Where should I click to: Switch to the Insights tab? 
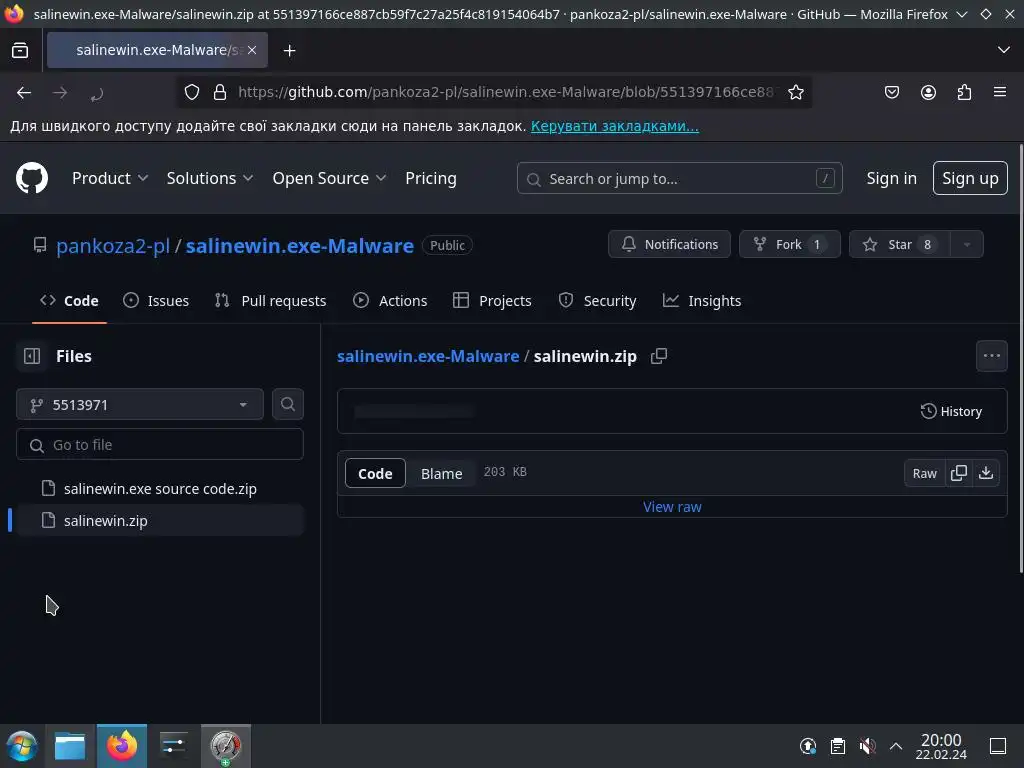[x=702, y=300]
